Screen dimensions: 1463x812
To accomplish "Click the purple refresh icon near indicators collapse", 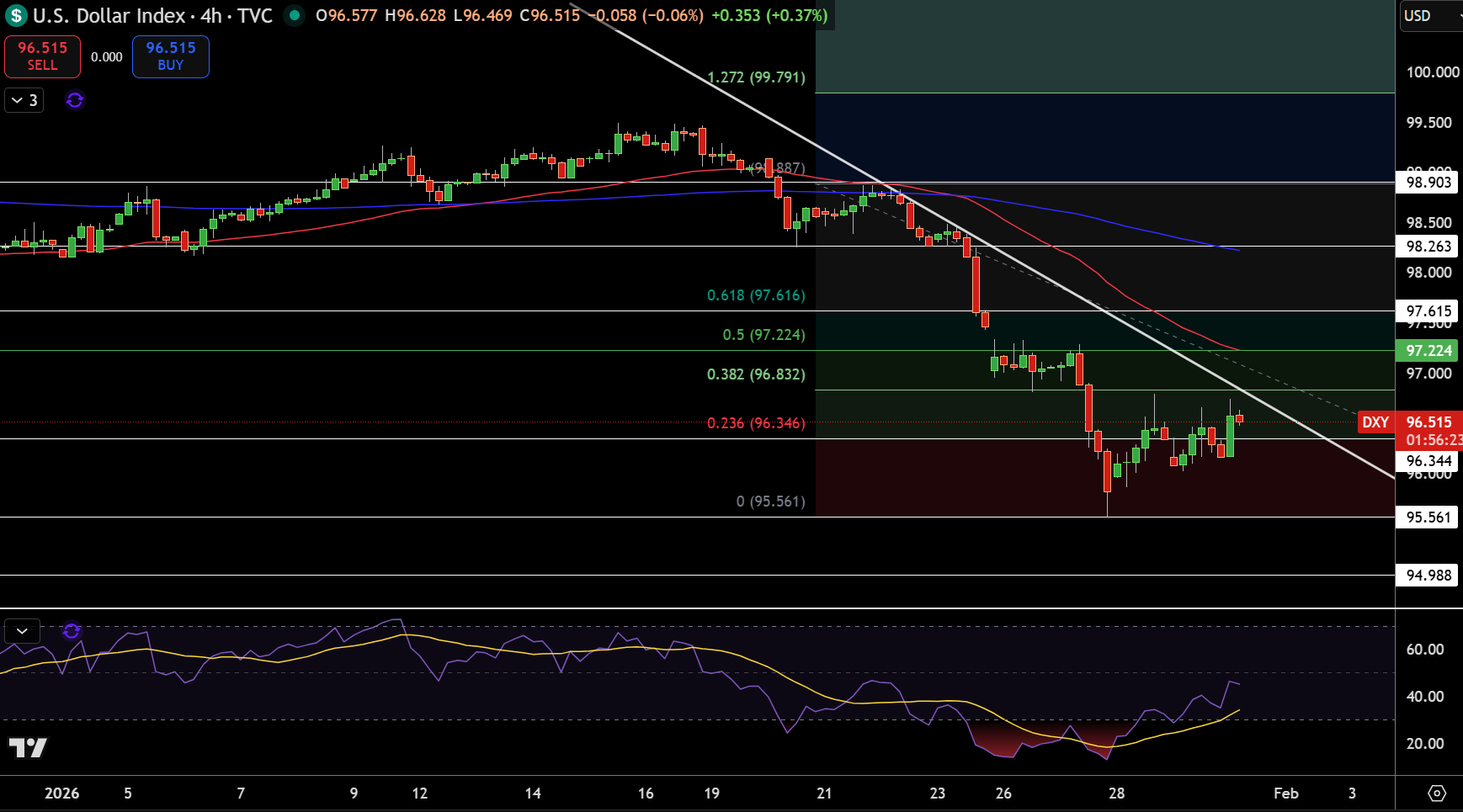I will pyautogui.click(x=75, y=100).
